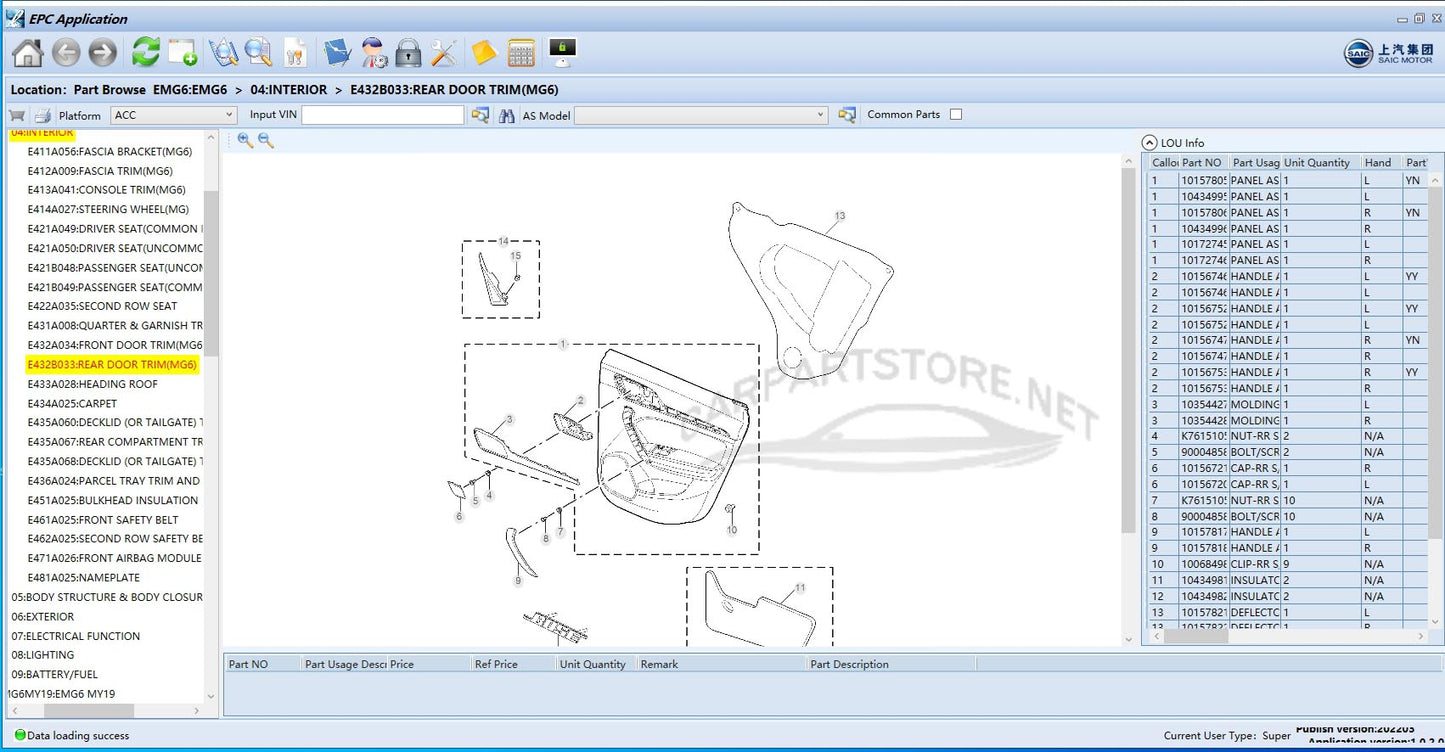Click the Hand column header
The width and height of the screenshot is (1445, 752).
coord(1378,163)
